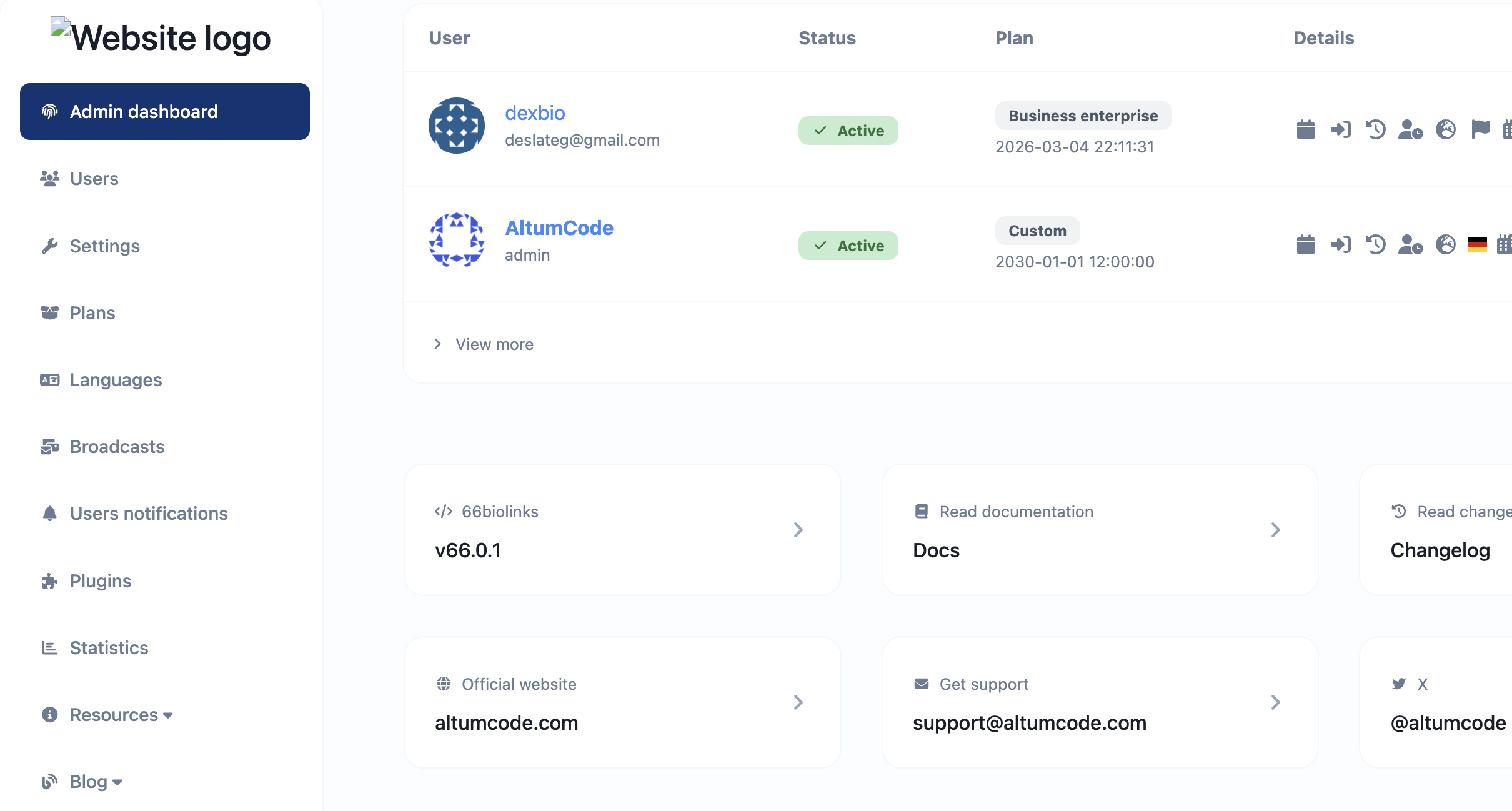Click the calendar icon in AltumCode row
Screen dimensions: 1512x811
(1305, 244)
